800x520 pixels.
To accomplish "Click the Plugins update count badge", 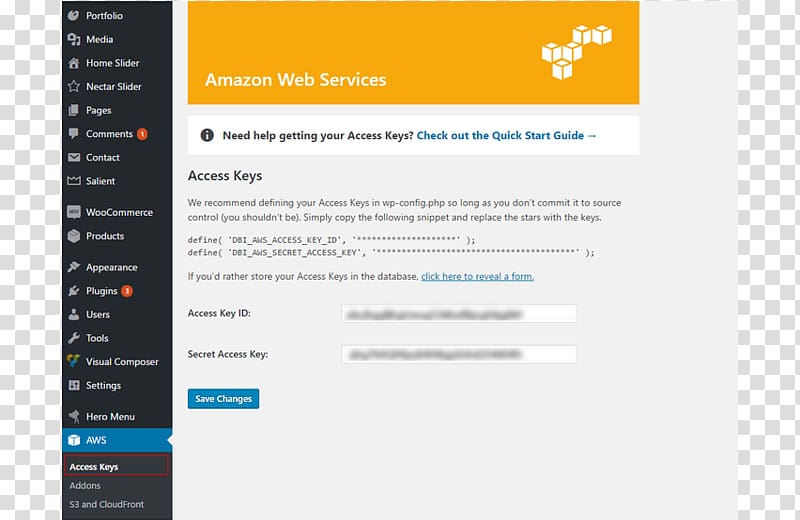I will 127,291.
